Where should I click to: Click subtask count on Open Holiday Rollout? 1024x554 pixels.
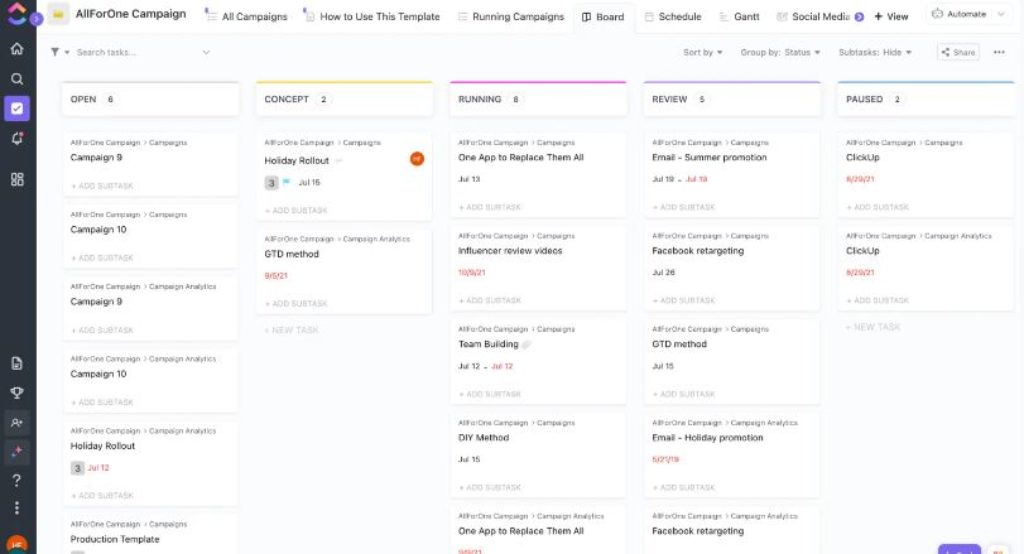point(78,468)
